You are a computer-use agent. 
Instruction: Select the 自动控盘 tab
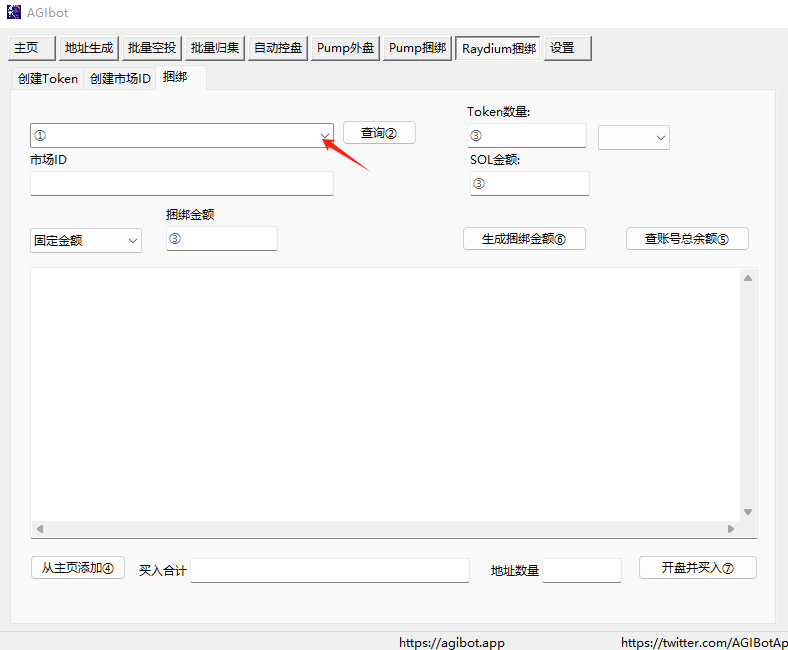[x=278, y=48]
